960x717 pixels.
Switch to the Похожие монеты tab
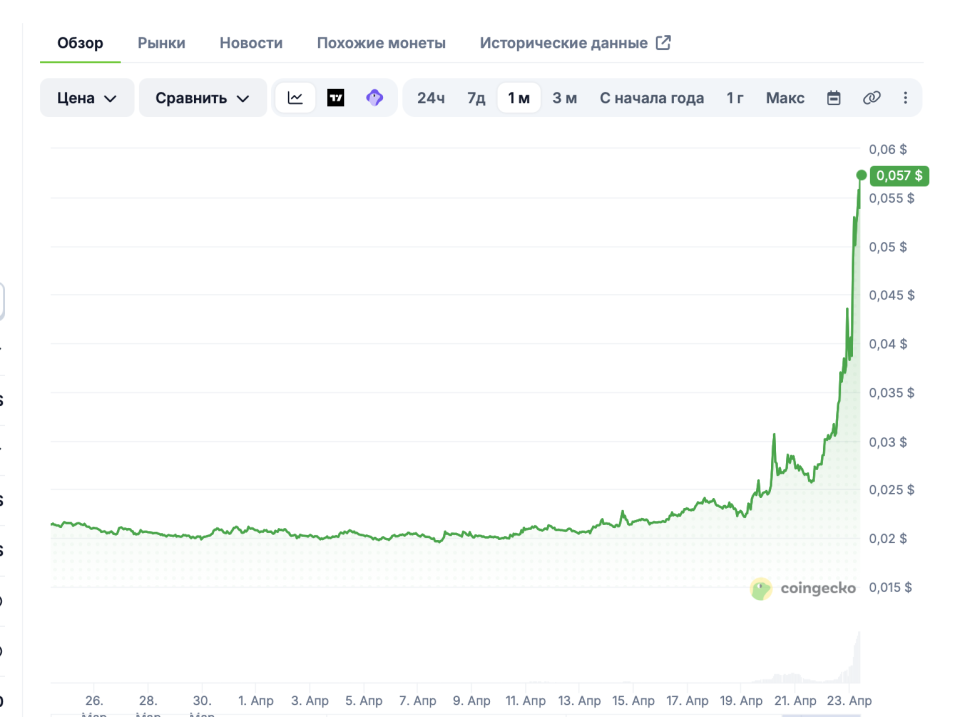(381, 43)
